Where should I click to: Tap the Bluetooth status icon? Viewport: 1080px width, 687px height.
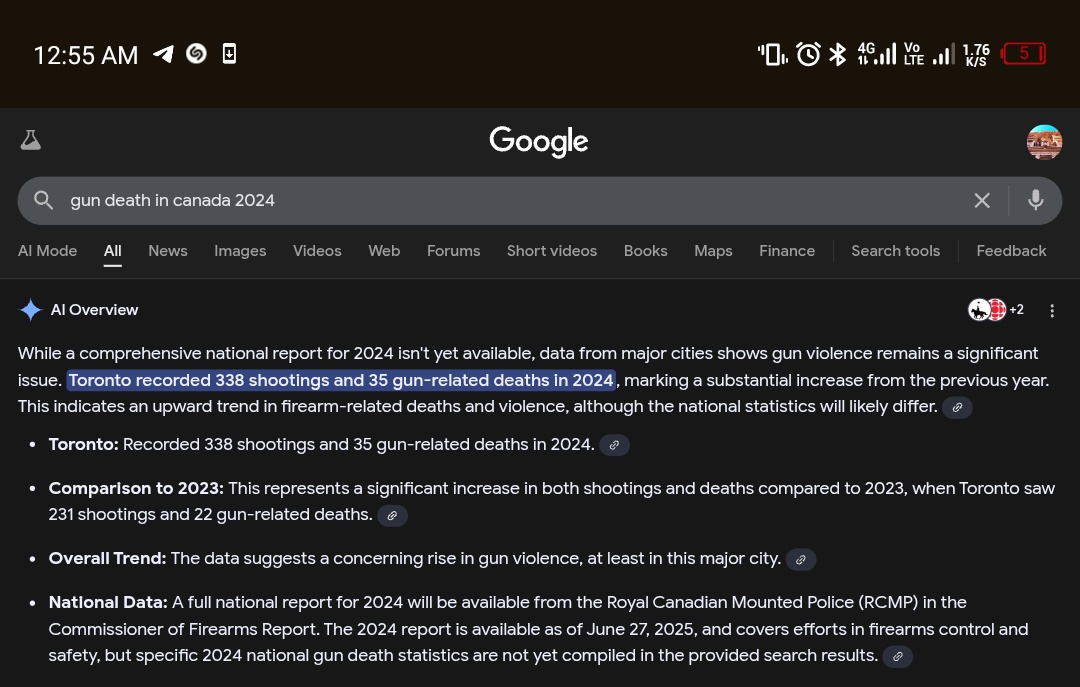[x=838, y=54]
